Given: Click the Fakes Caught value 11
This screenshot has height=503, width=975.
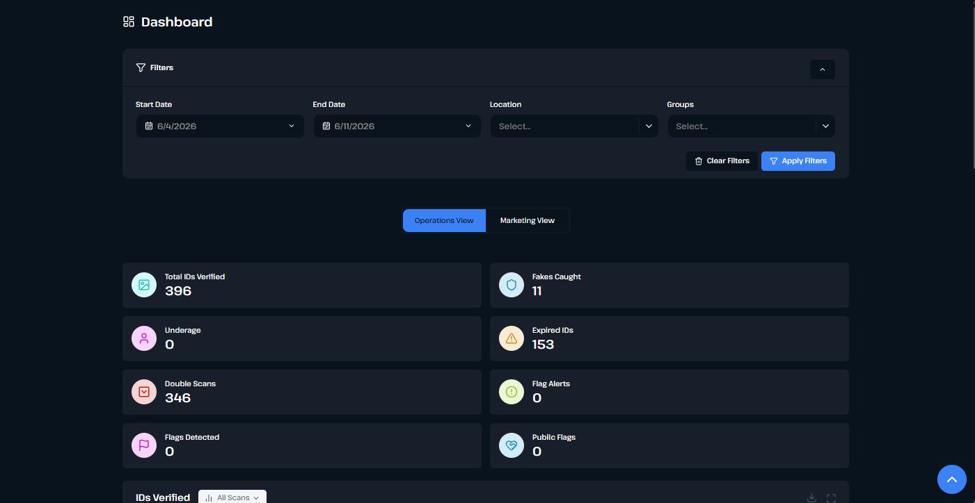Looking at the screenshot, I should pos(537,291).
